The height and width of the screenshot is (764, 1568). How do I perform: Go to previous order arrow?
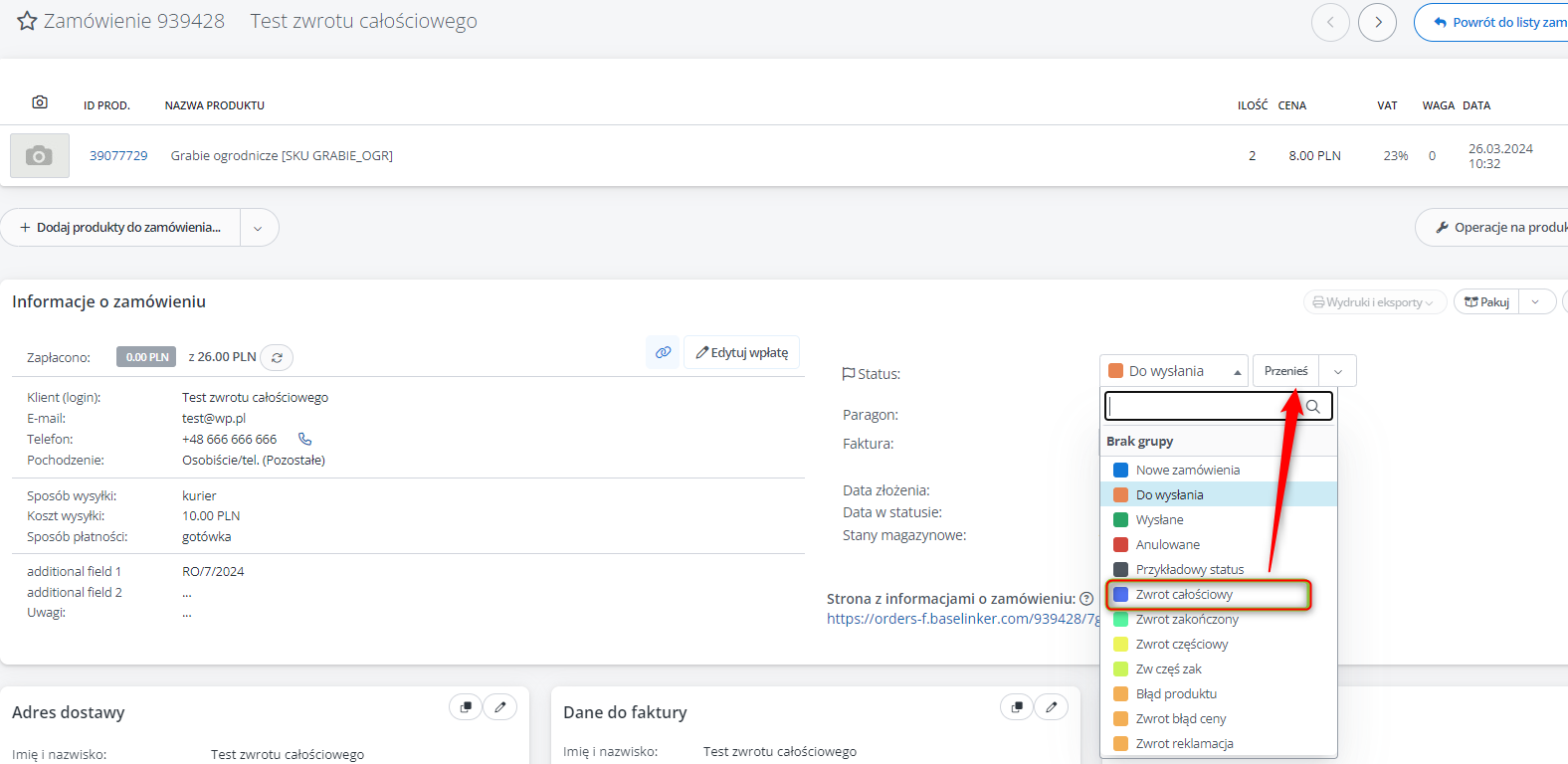[1330, 22]
